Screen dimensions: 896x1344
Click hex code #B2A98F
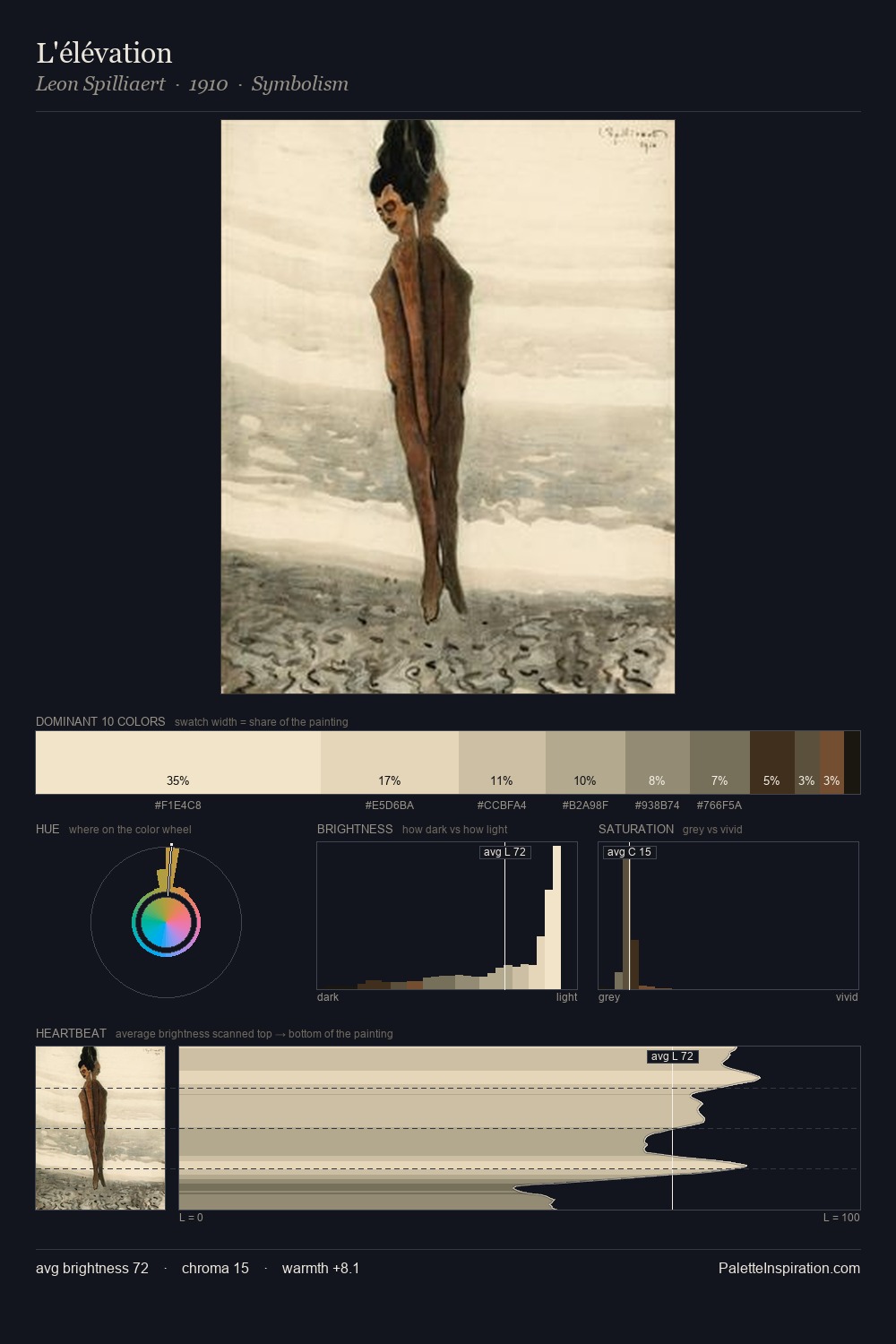coord(585,806)
